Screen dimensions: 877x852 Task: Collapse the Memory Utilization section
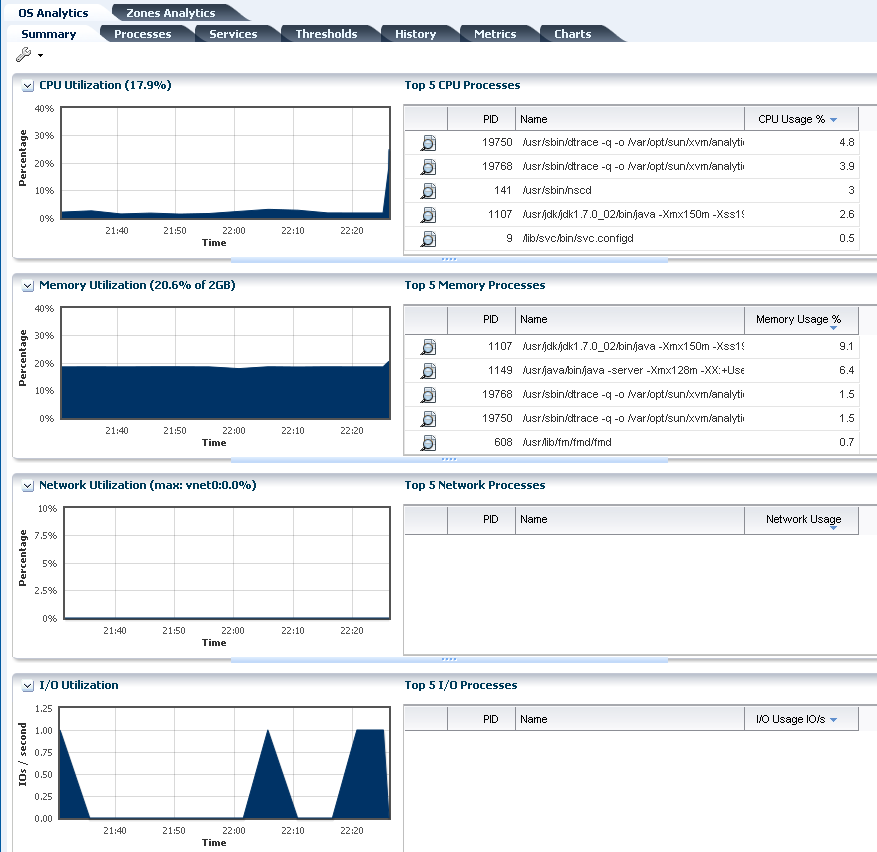[x=27, y=285]
